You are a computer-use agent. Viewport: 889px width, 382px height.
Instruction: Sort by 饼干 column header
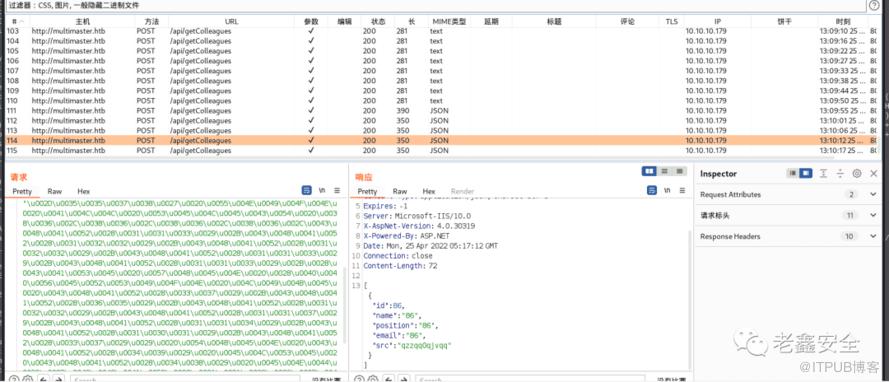[784, 22]
